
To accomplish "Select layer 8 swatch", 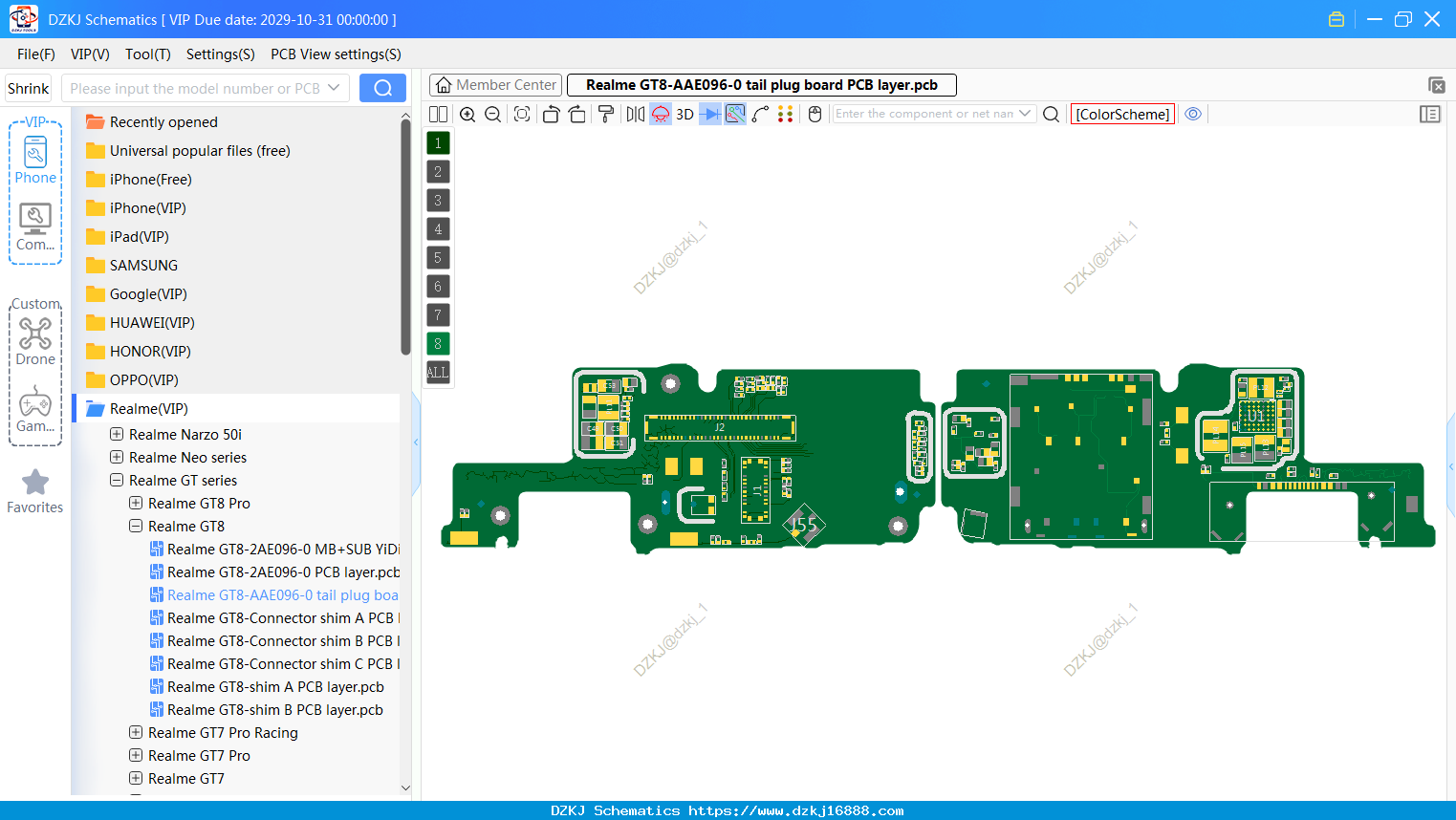I will [438, 344].
